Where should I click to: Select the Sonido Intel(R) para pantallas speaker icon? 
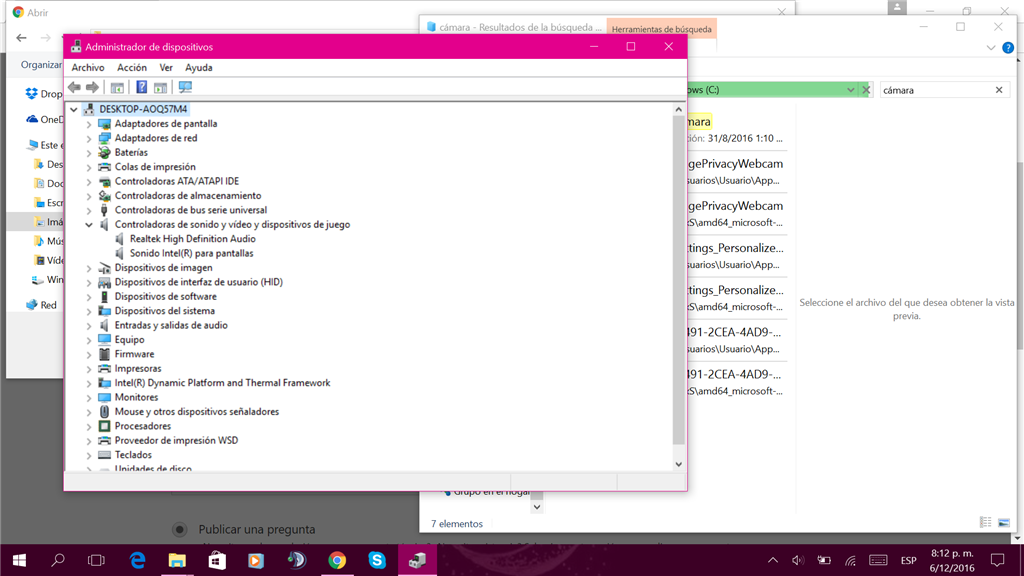120,253
